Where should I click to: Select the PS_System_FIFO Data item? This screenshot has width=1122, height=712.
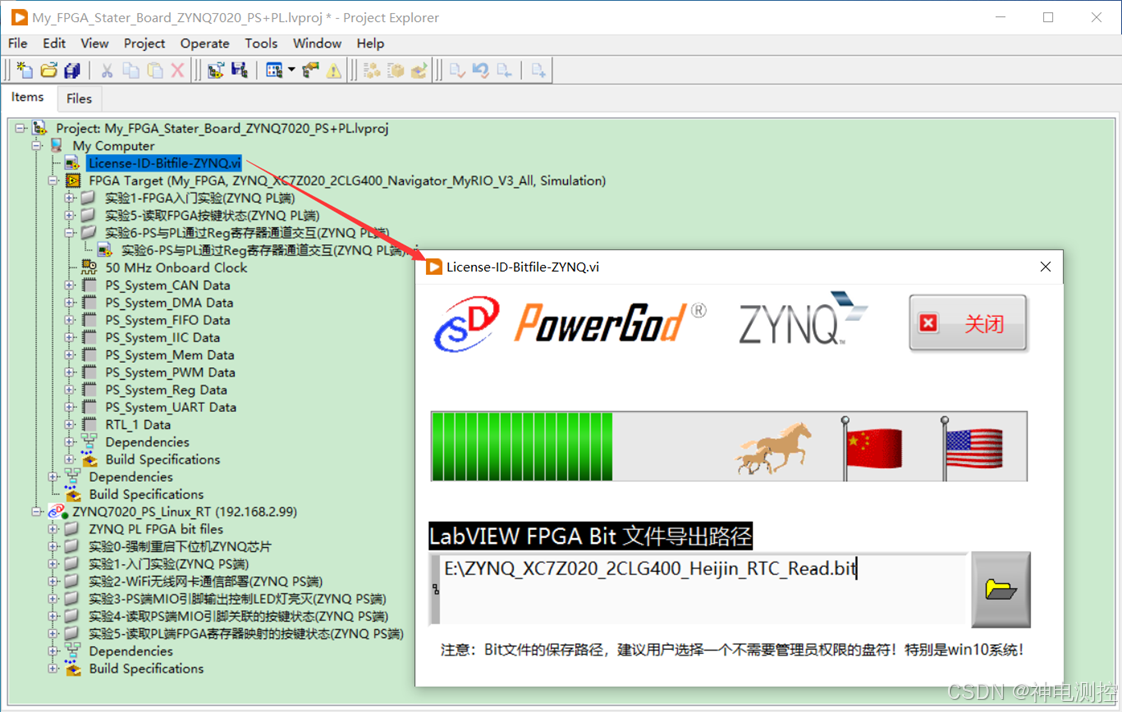(x=168, y=320)
